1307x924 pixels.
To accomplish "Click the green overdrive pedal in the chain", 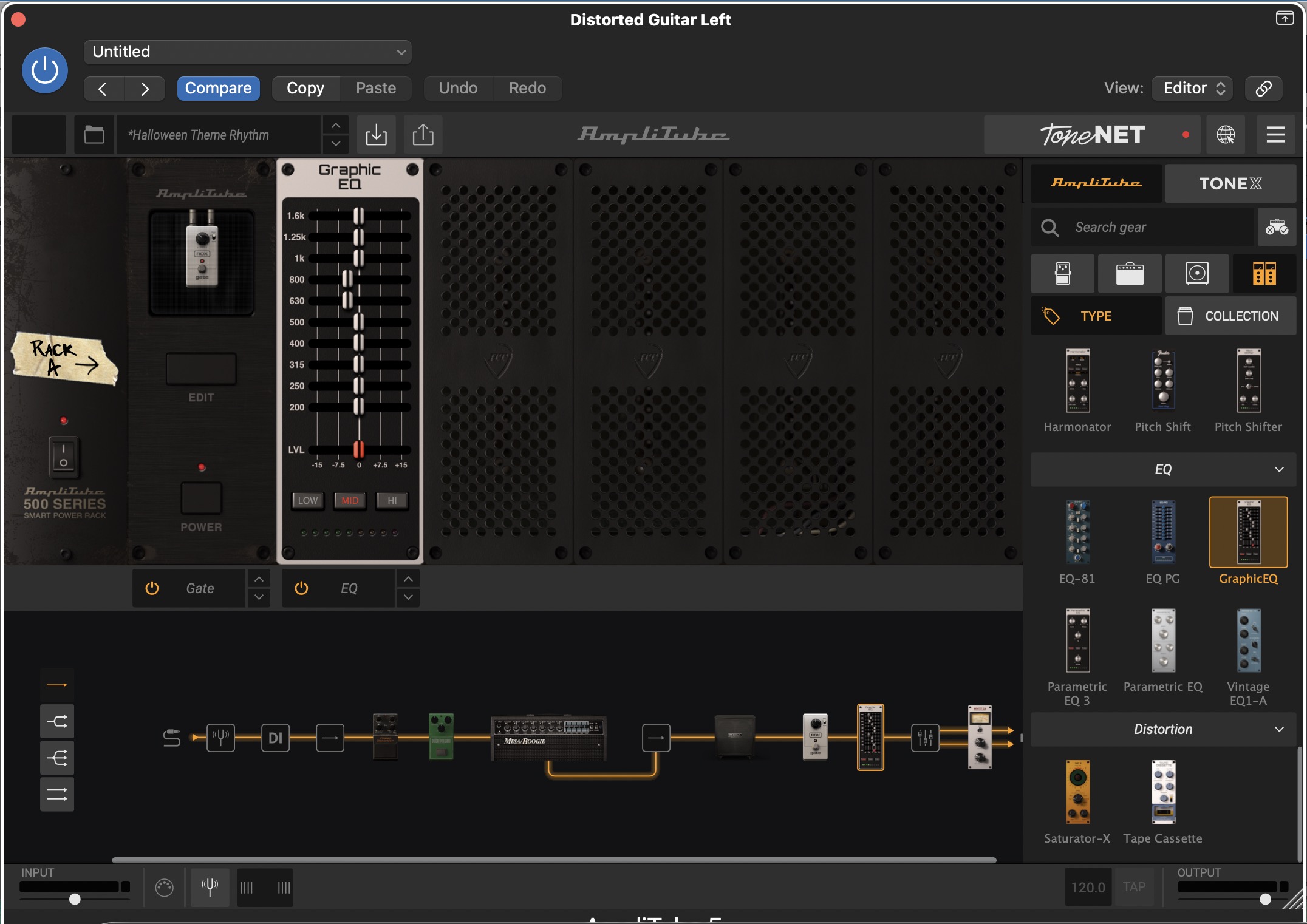I will click(442, 736).
